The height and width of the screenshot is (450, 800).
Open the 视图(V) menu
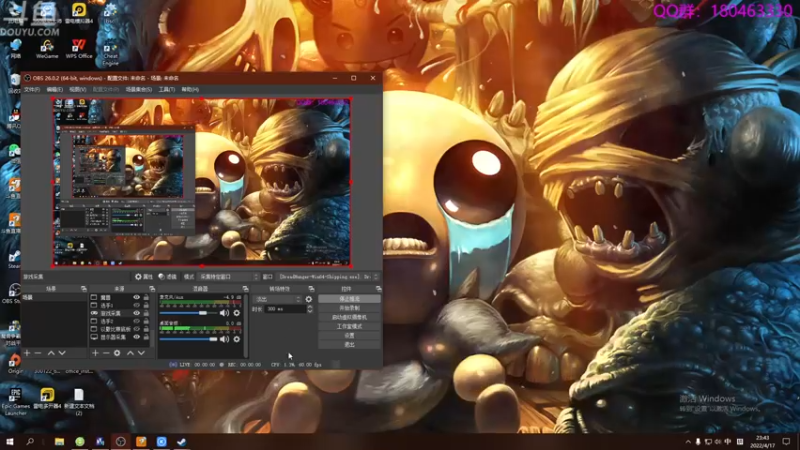[78, 89]
